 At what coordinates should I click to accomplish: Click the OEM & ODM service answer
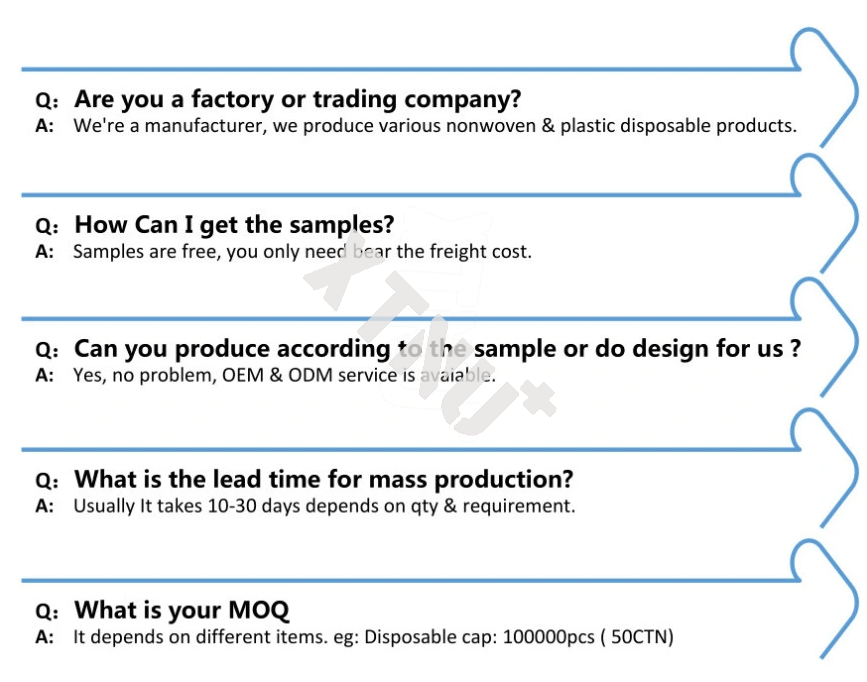(x=284, y=376)
